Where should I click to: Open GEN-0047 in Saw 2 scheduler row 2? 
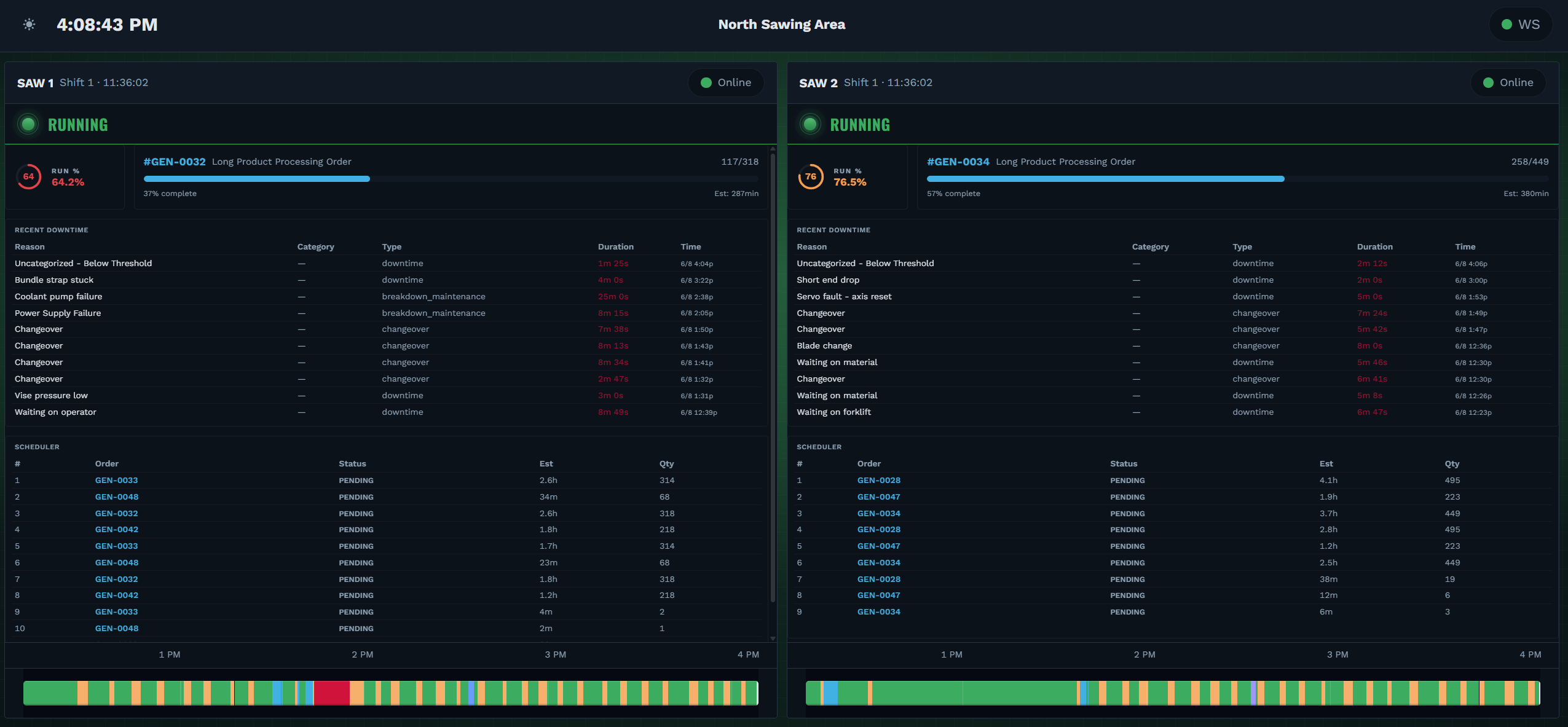(x=879, y=497)
